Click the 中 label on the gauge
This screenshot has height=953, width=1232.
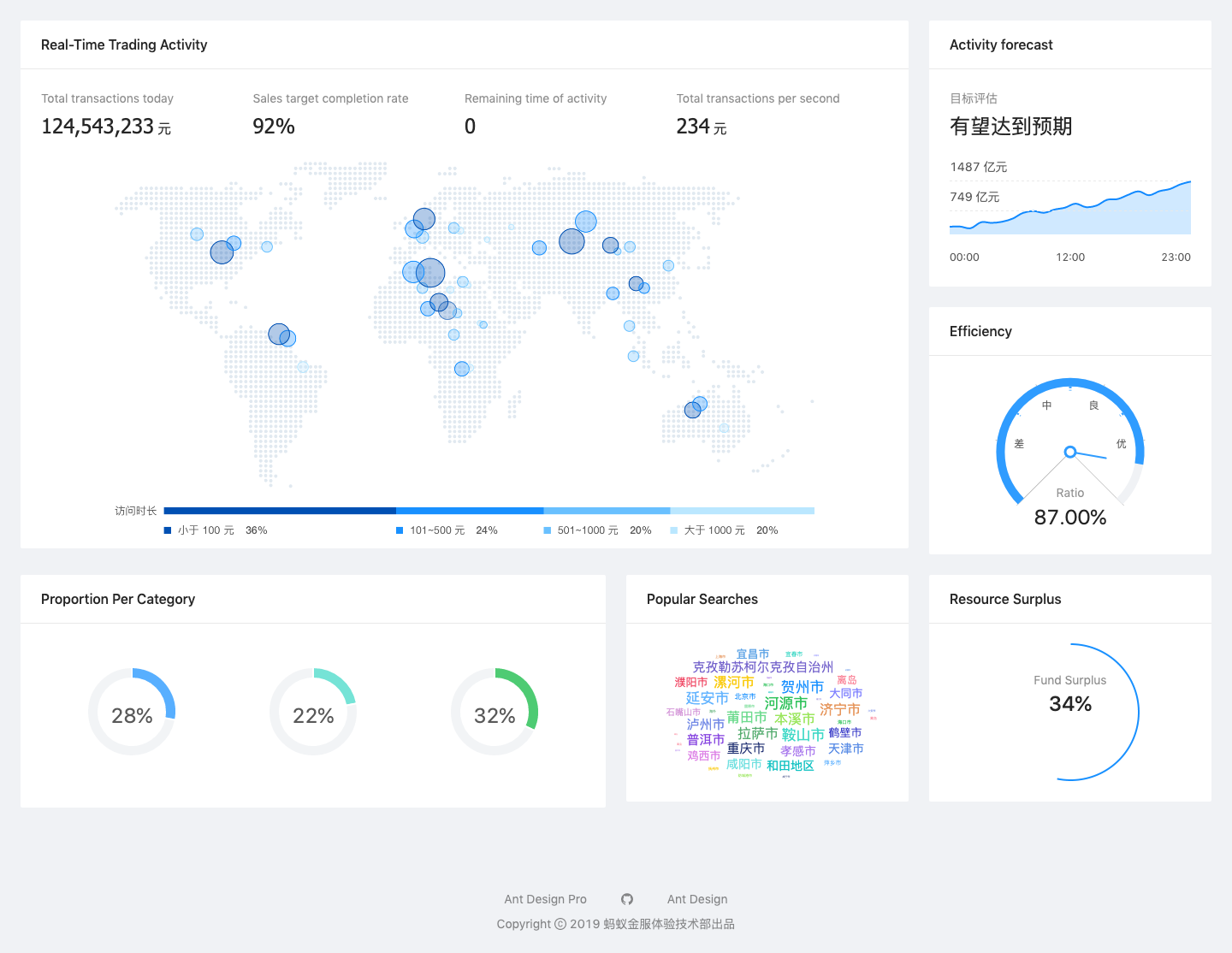tap(1046, 405)
